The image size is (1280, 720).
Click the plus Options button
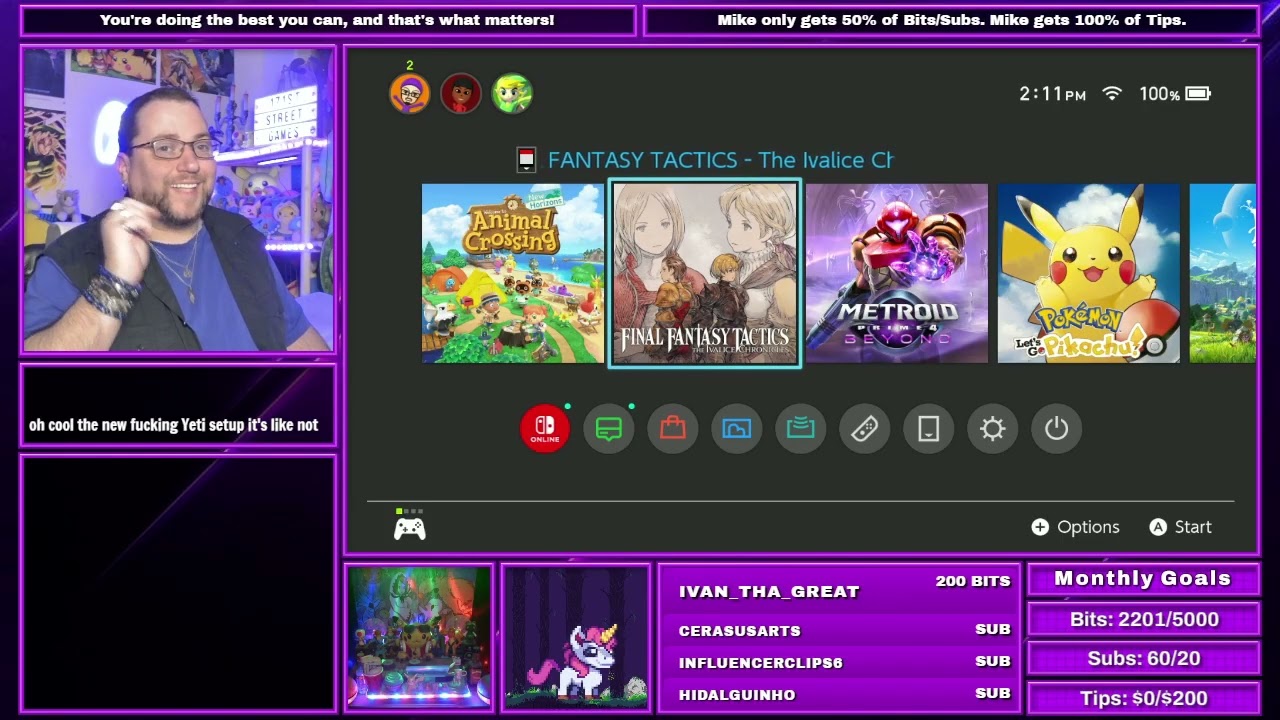(x=1076, y=527)
